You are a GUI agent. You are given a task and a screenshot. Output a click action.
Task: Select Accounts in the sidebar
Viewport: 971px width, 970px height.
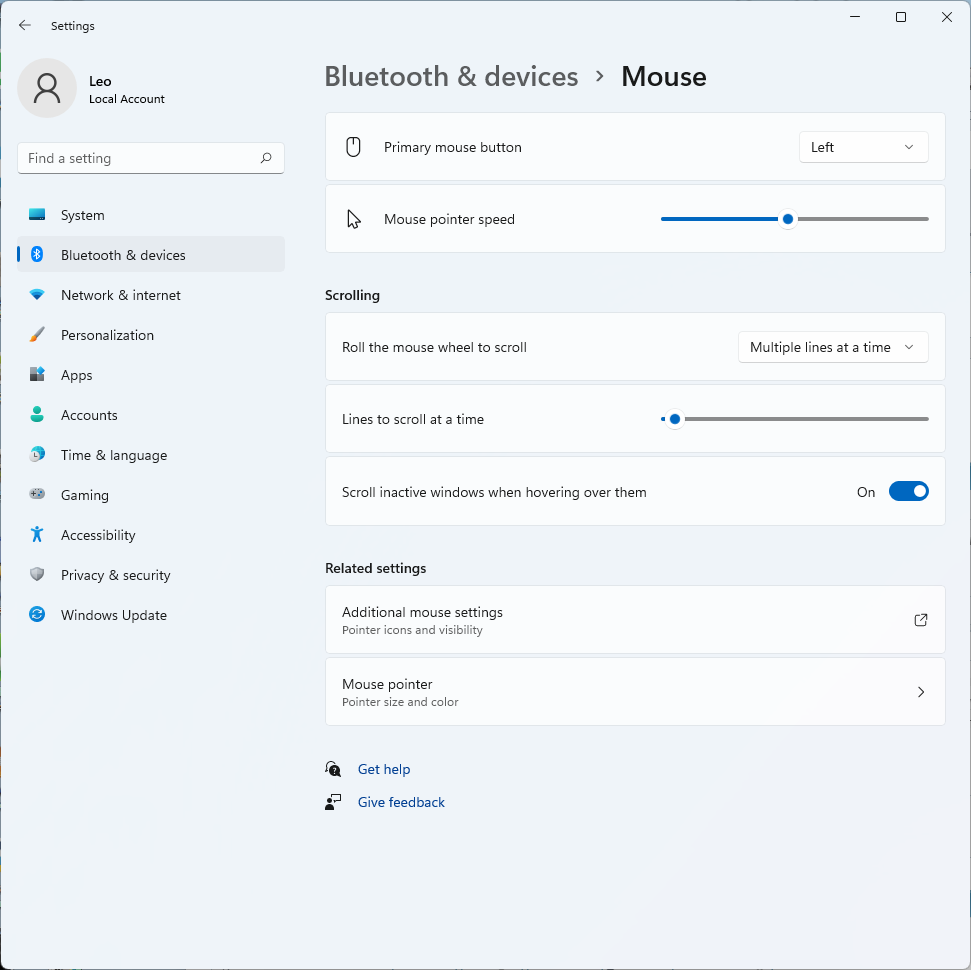pyautogui.click(x=151, y=415)
